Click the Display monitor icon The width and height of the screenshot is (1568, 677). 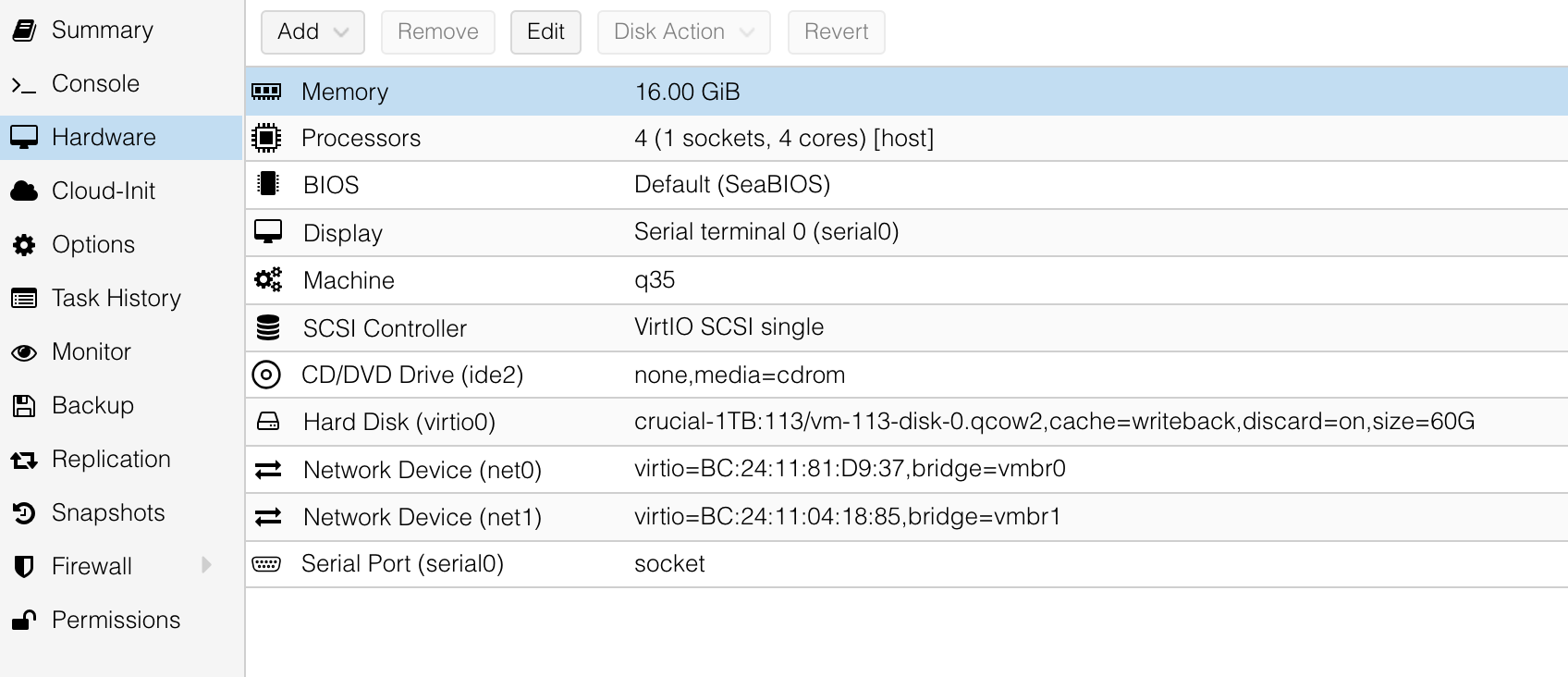click(x=268, y=232)
